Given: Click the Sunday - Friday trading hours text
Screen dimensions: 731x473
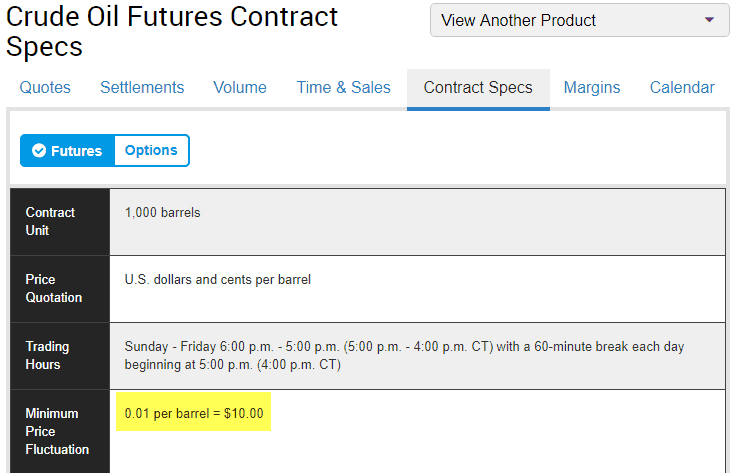Looking at the screenshot, I should pyautogui.click(x=404, y=356).
